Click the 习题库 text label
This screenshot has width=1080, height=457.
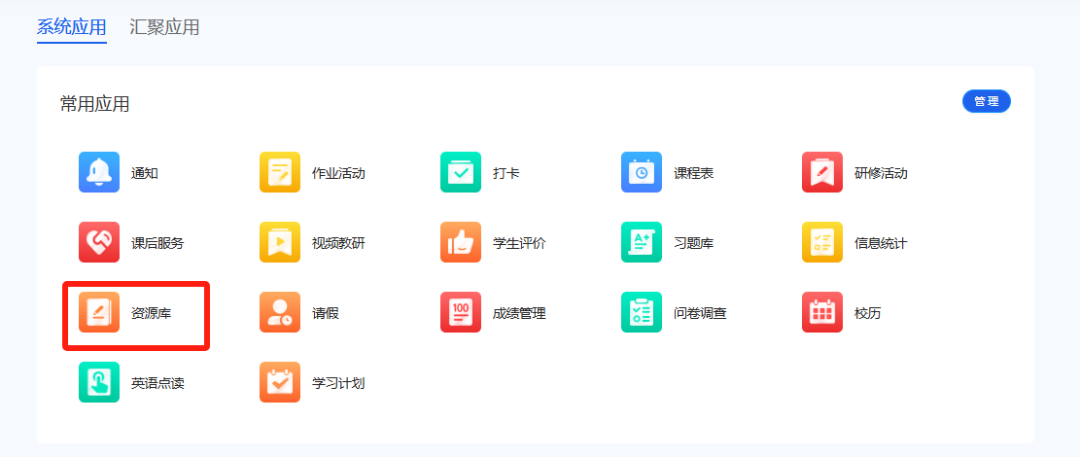tap(694, 243)
